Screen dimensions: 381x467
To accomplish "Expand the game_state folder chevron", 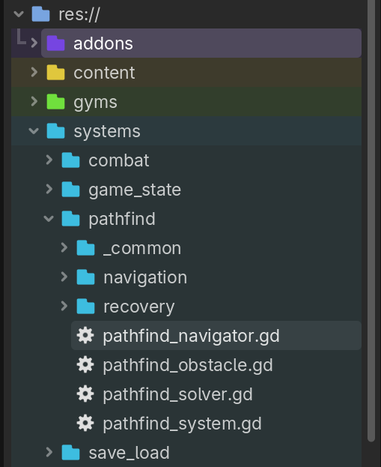I will 49,189.
